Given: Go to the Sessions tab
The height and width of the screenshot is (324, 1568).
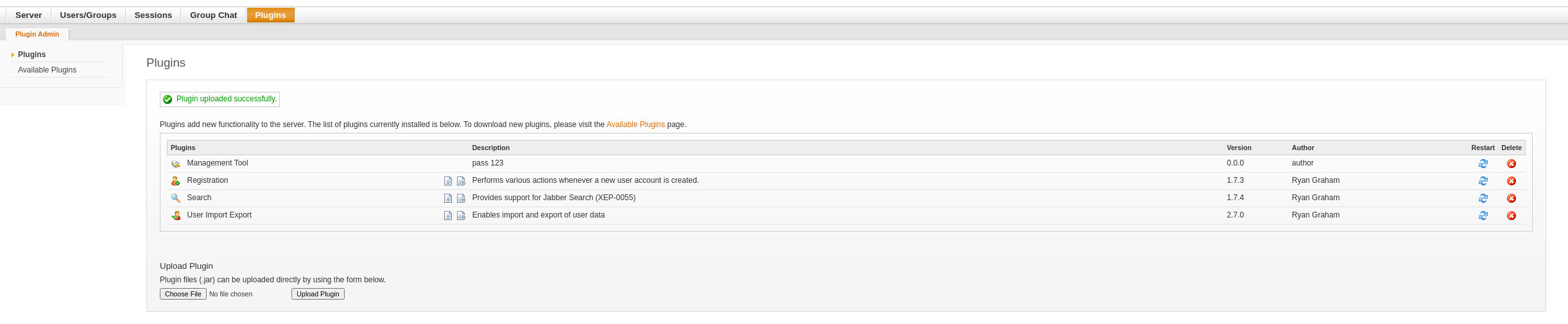Looking at the screenshot, I should click(x=153, y=15).
